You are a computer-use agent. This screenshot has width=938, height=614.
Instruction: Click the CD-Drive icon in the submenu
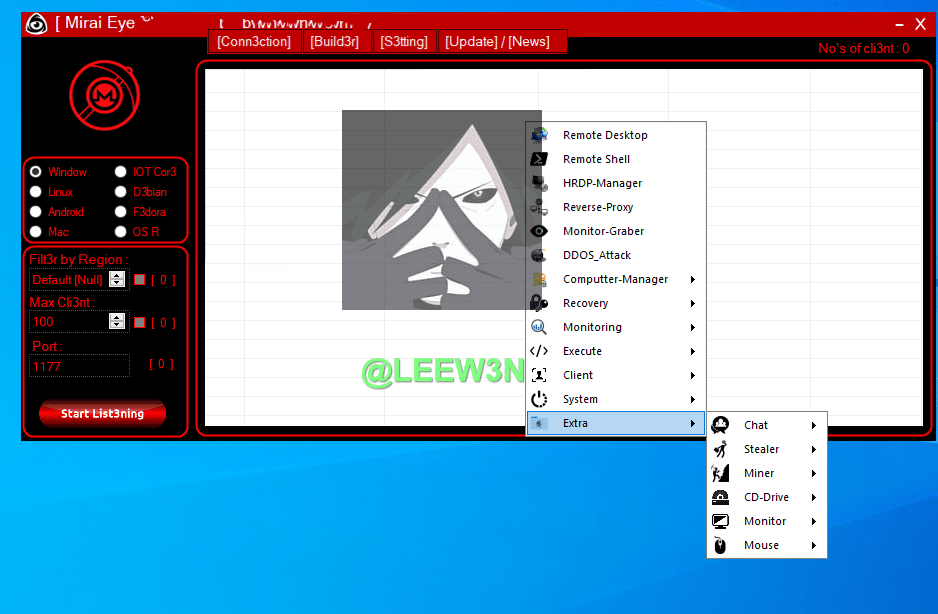pos(720,497)
